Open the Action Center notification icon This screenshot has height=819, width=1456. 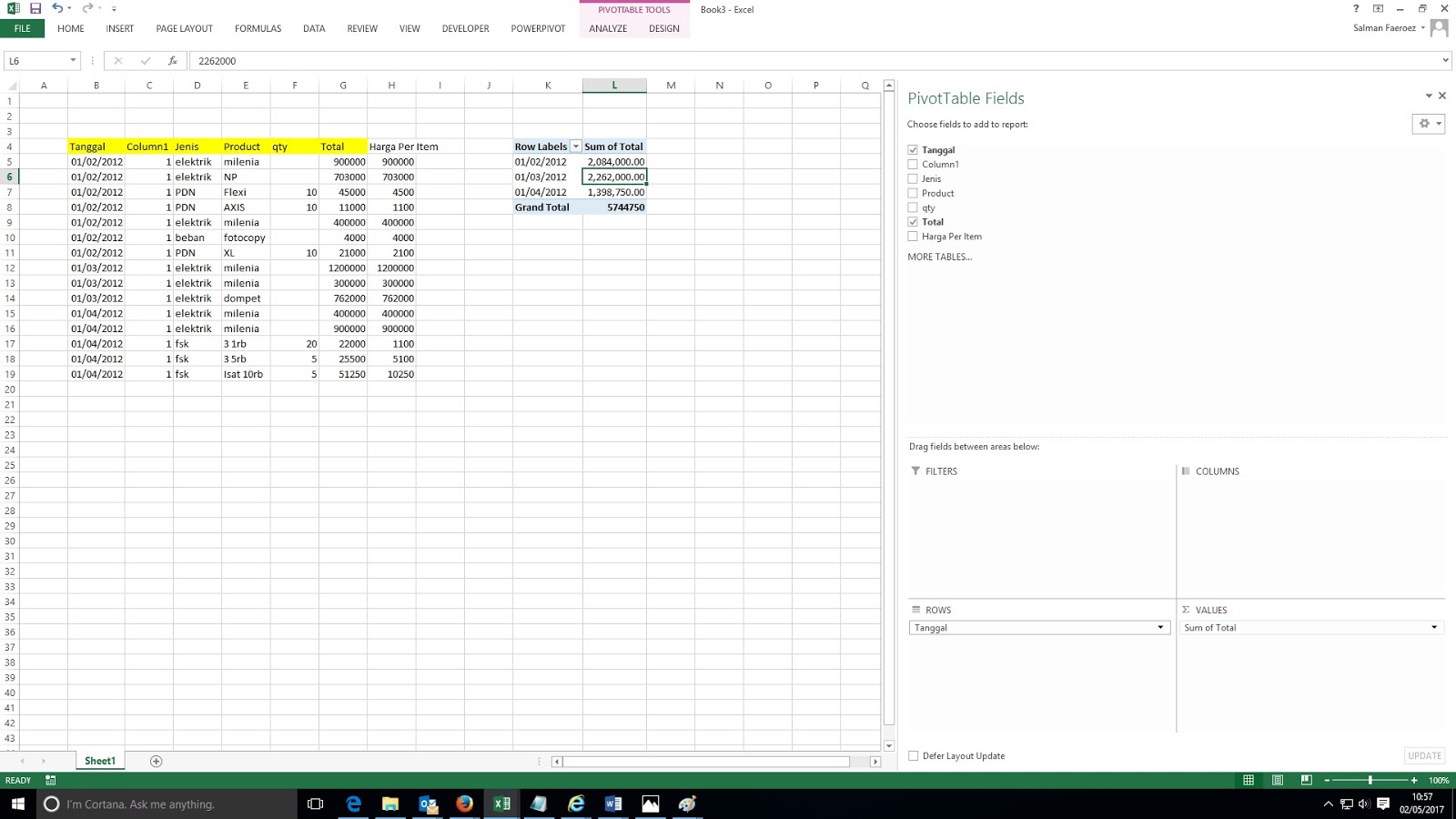point(1383,804)
